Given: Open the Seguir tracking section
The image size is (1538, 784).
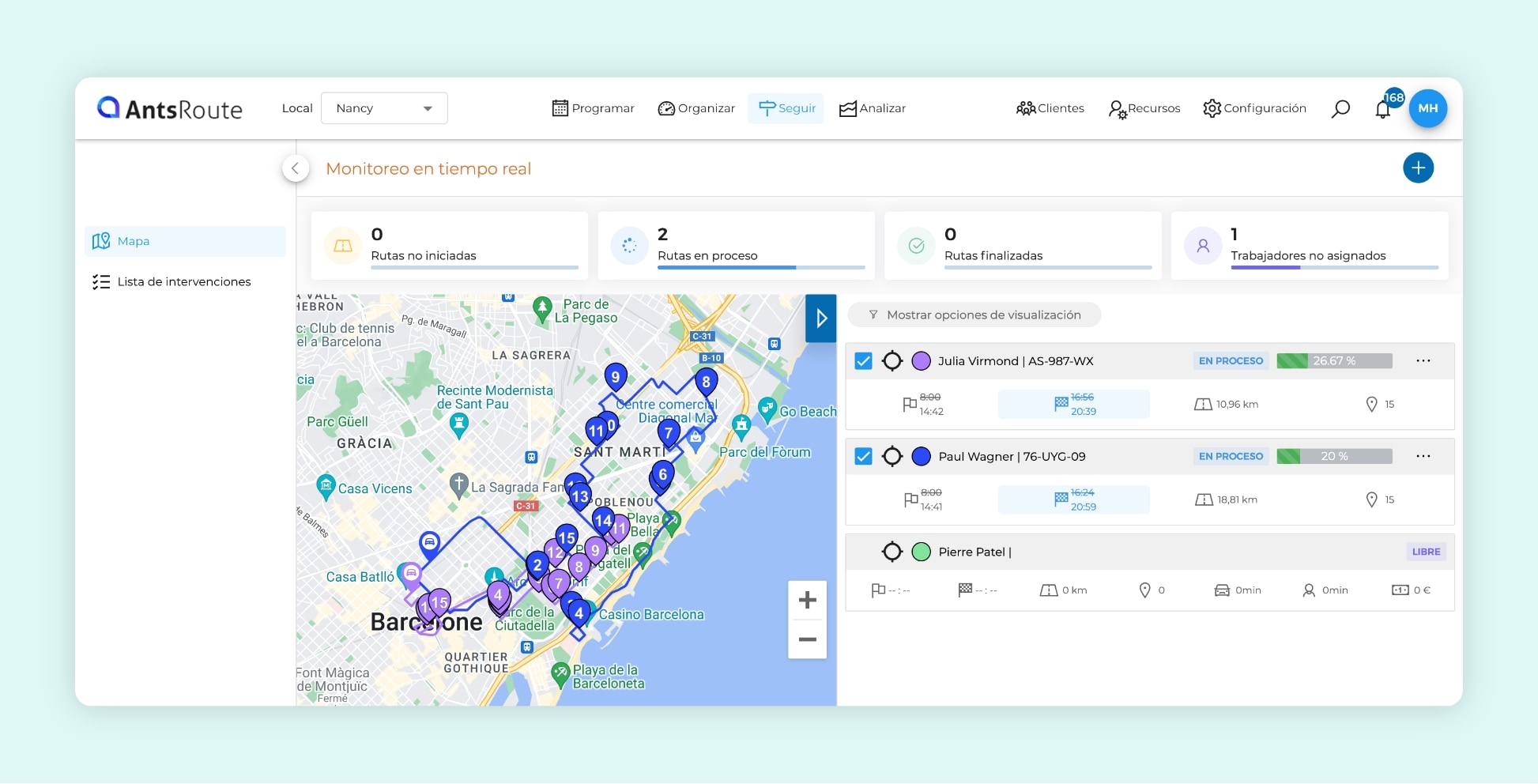Looking at the screenshot, I should click(786, 108).
